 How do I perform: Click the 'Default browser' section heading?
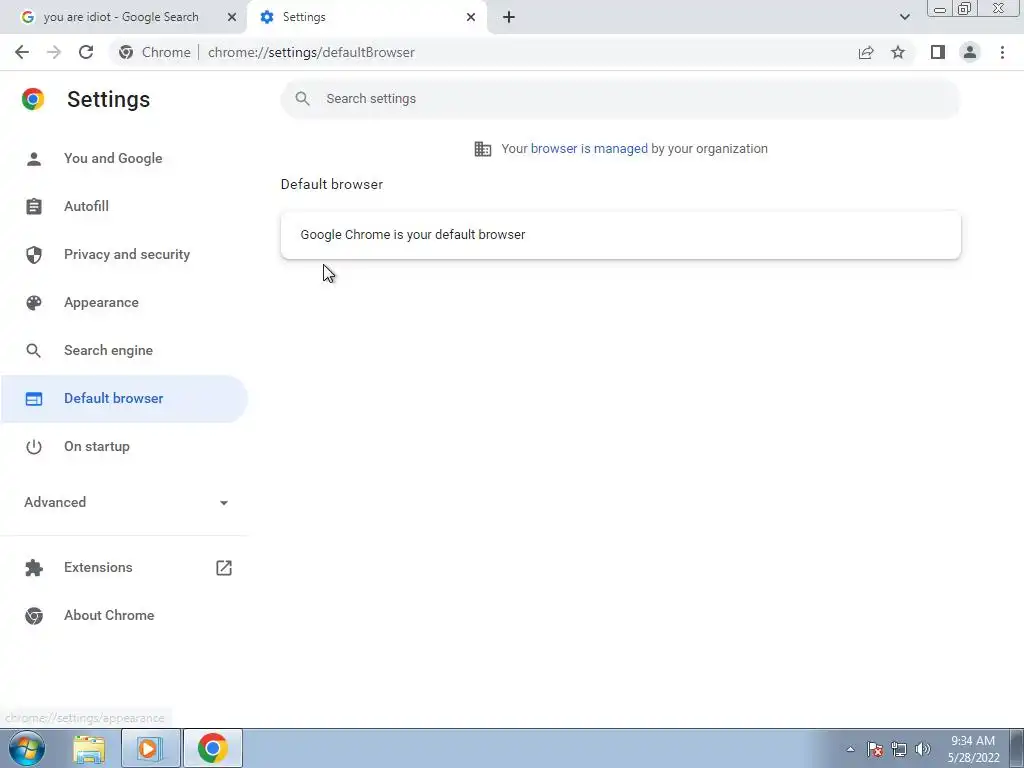tap(332, 184)
